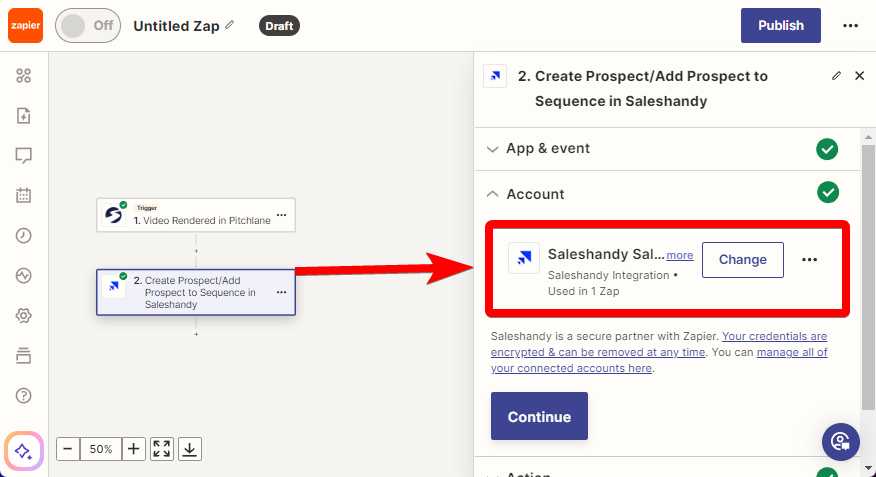The width and height of the screenshot is (876, 477).
Task: Open the Zapier home logo
Action: click(x=25, y=26)
